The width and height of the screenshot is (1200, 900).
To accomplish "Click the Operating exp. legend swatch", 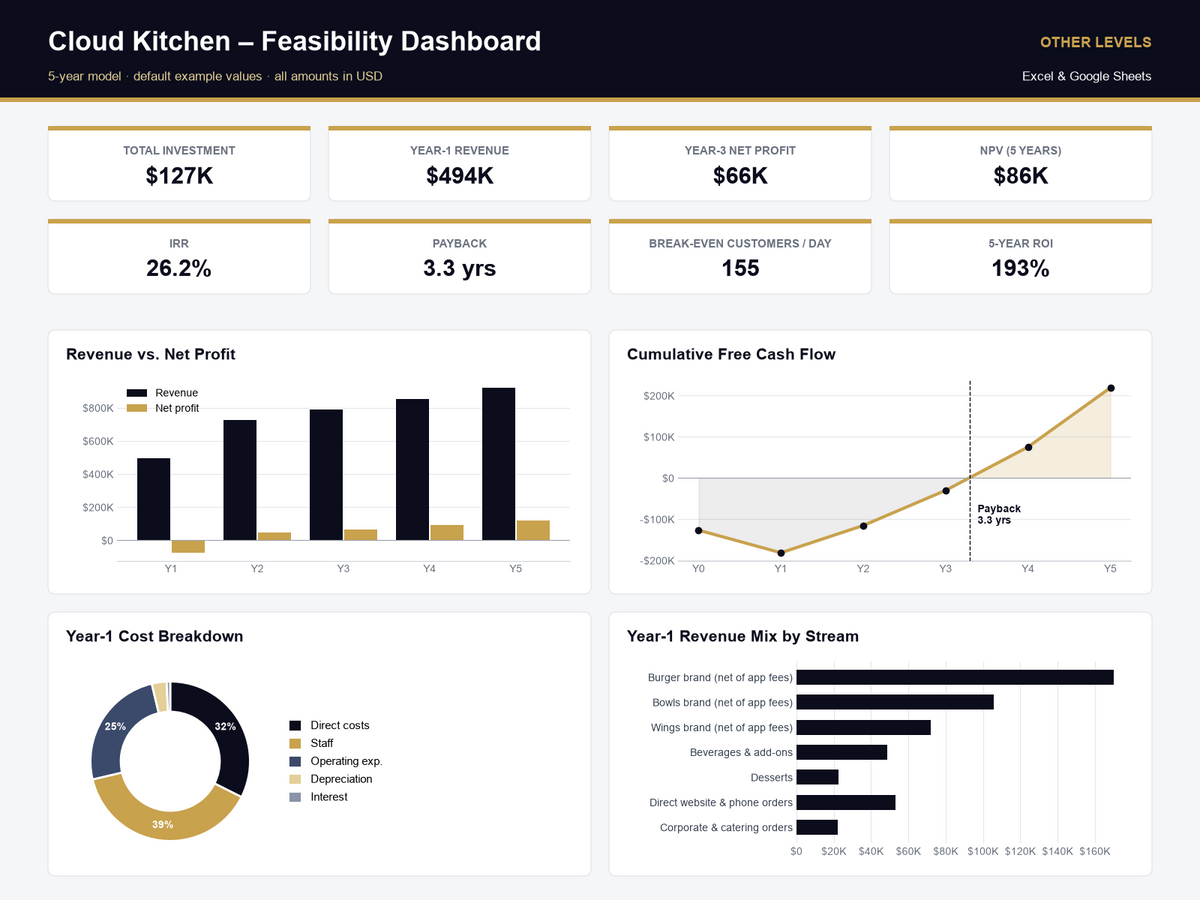I will (295, 761).
